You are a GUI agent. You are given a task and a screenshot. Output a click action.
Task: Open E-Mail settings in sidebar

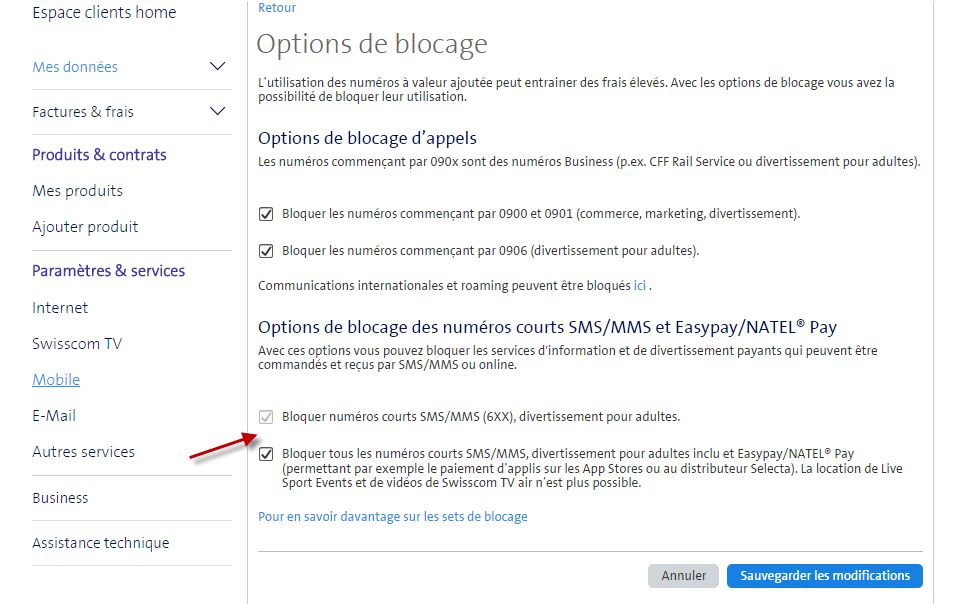click(x=54, y=416)
